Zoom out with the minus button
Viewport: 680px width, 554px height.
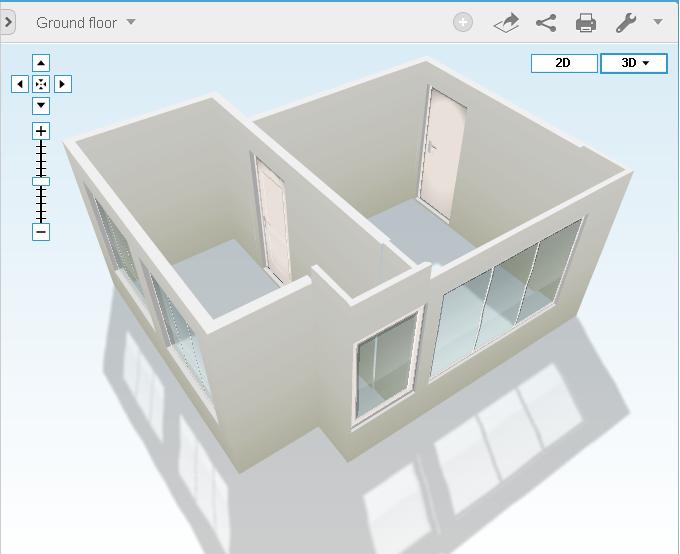(41, 232)
